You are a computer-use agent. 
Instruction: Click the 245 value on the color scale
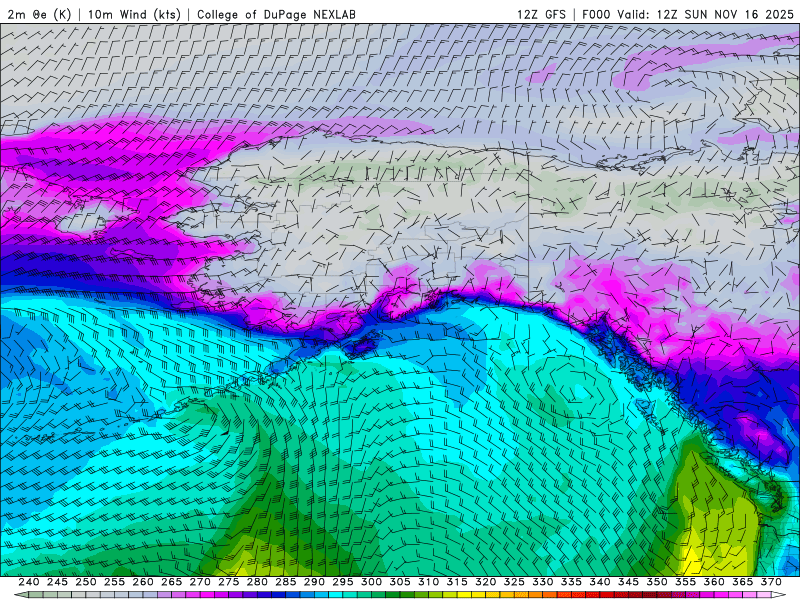click(57, 582)
